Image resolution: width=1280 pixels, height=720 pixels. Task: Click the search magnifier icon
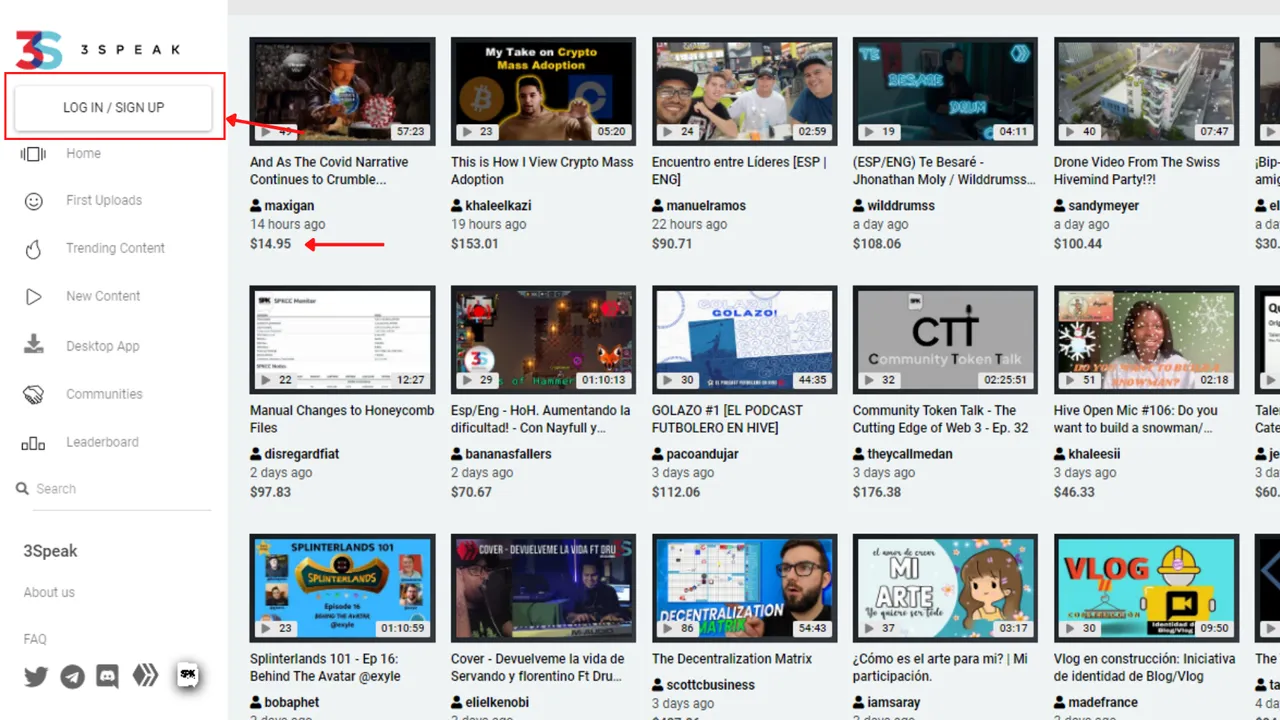click(x=22, y=488)
